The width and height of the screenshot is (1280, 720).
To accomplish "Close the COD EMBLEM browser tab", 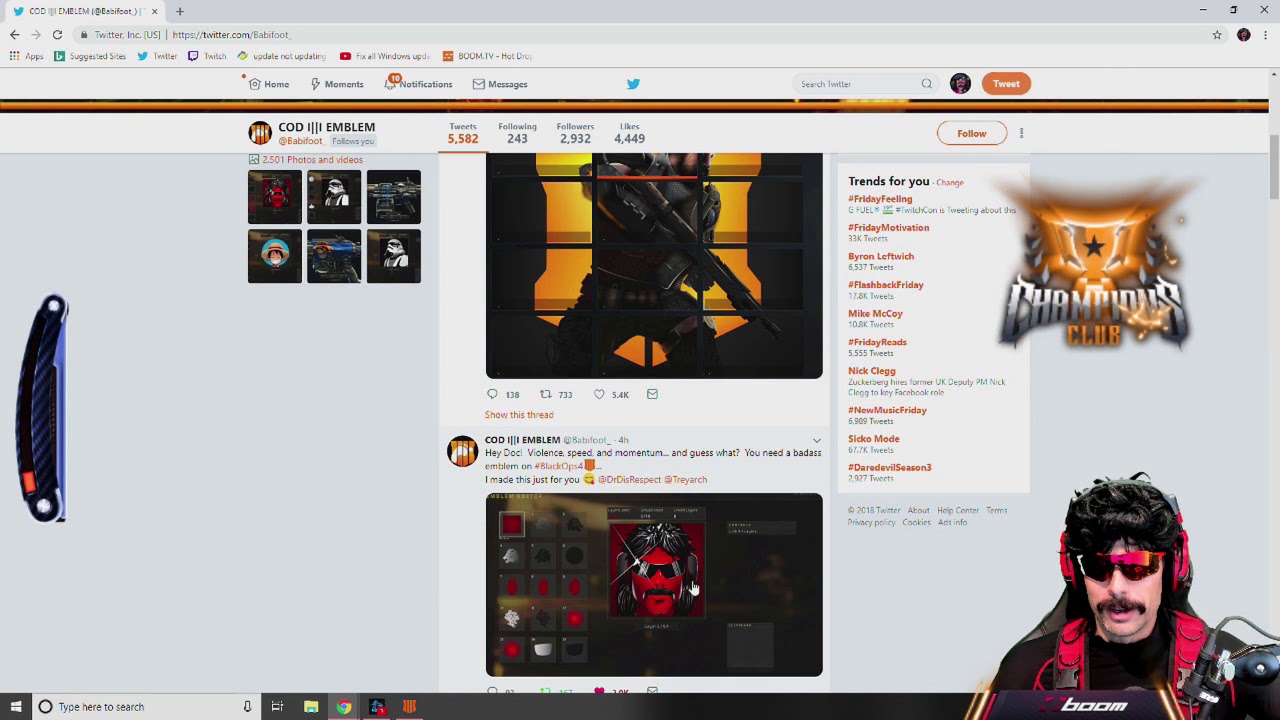I will click(154, 11).
